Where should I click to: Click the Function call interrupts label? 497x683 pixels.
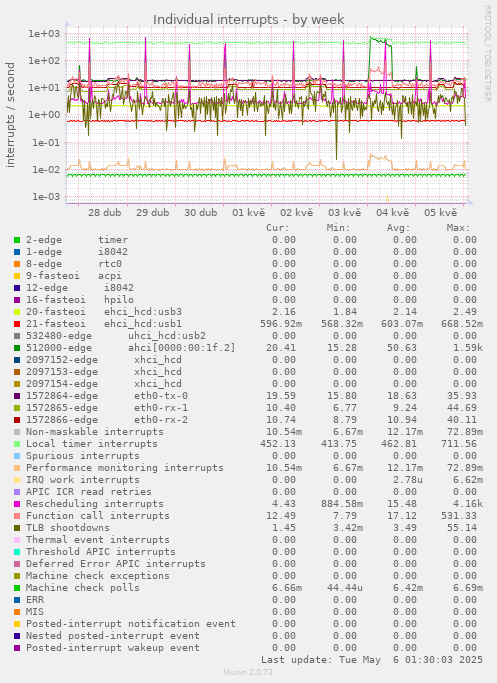(98, 516)
